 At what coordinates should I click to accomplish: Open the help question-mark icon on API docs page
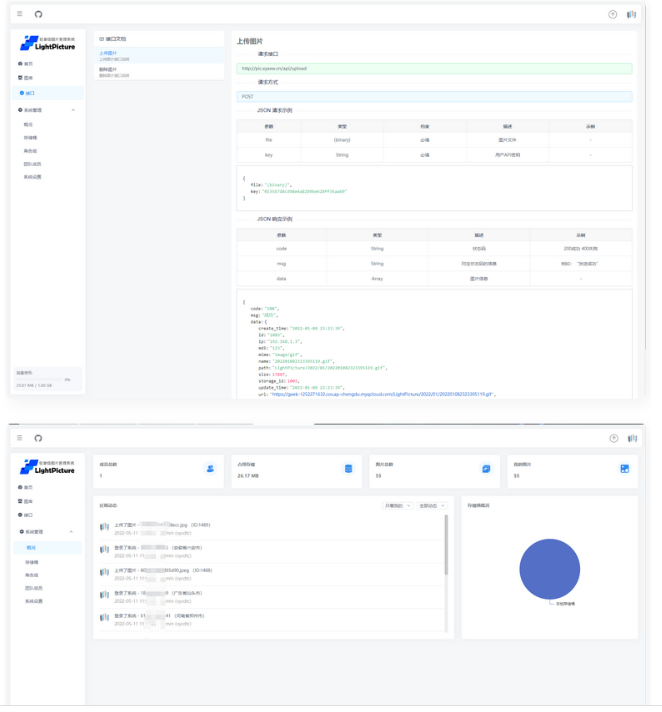click(x=613, y=14)
